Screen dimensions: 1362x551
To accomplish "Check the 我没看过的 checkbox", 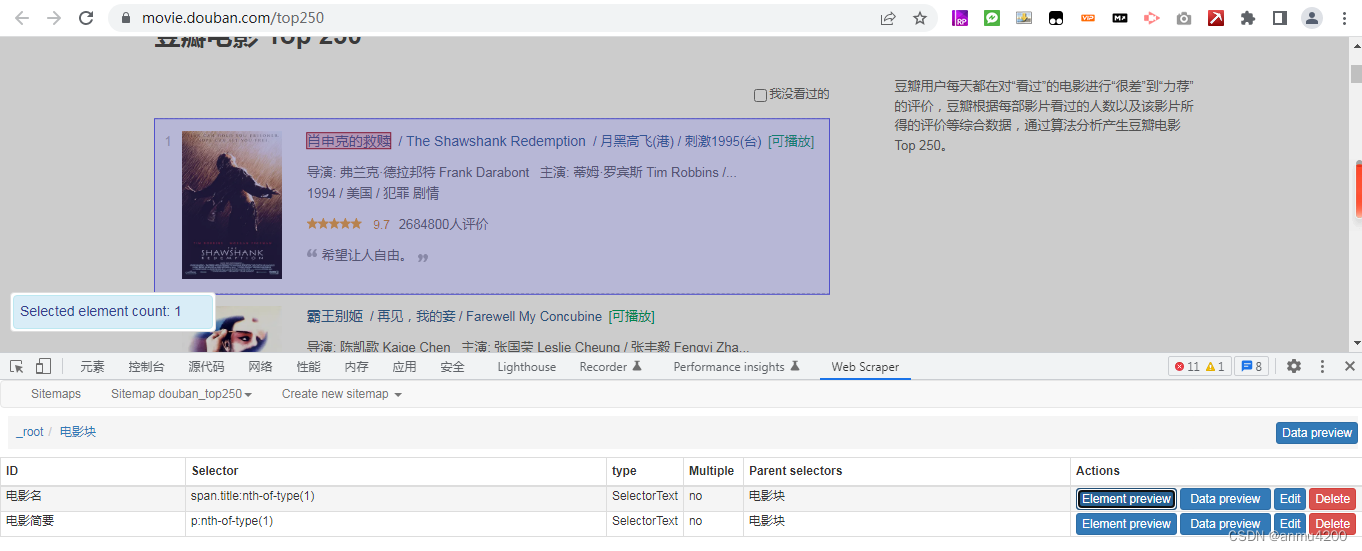I will point(760,95).
